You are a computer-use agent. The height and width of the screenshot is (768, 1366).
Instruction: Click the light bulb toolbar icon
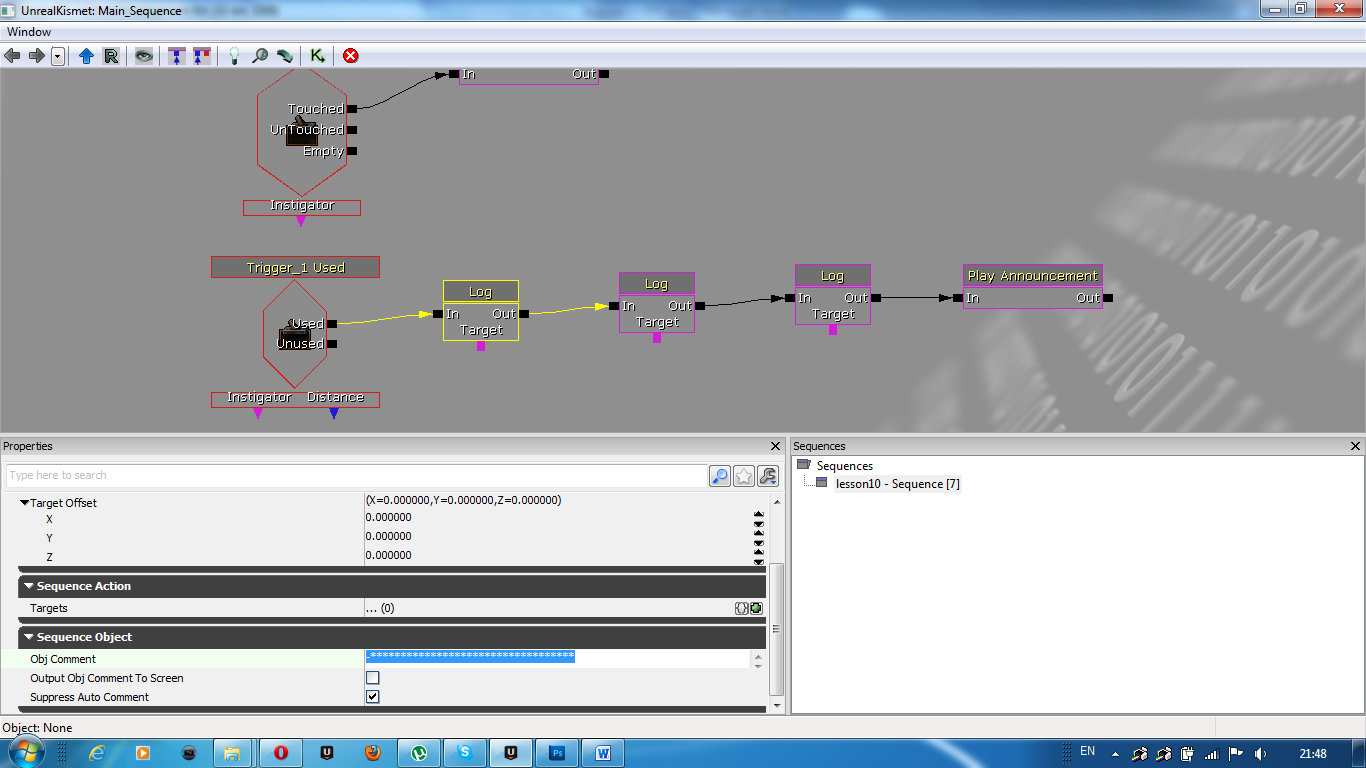(x=234, y=56)
